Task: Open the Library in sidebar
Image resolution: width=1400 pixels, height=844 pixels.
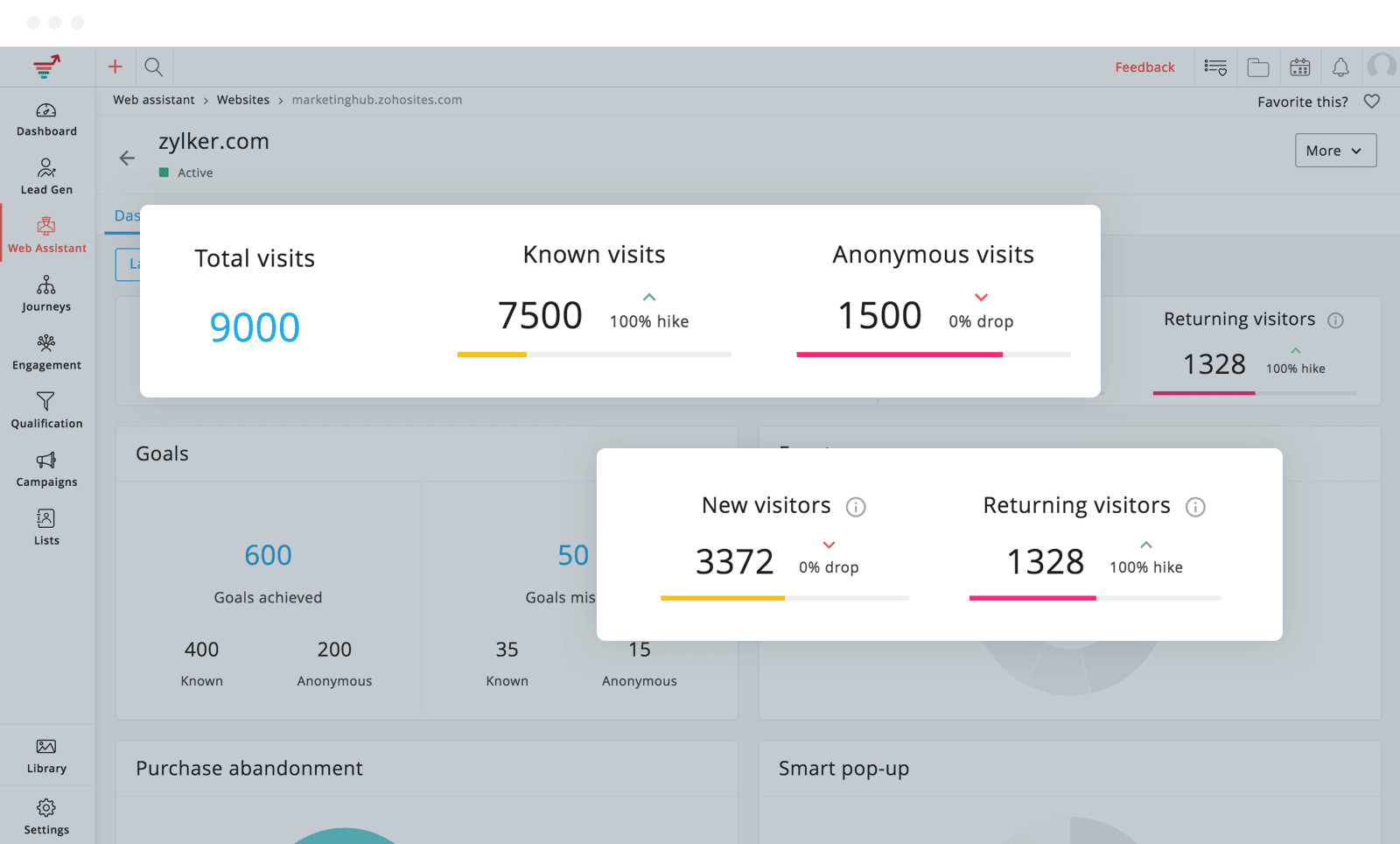Action: [46, 756]
